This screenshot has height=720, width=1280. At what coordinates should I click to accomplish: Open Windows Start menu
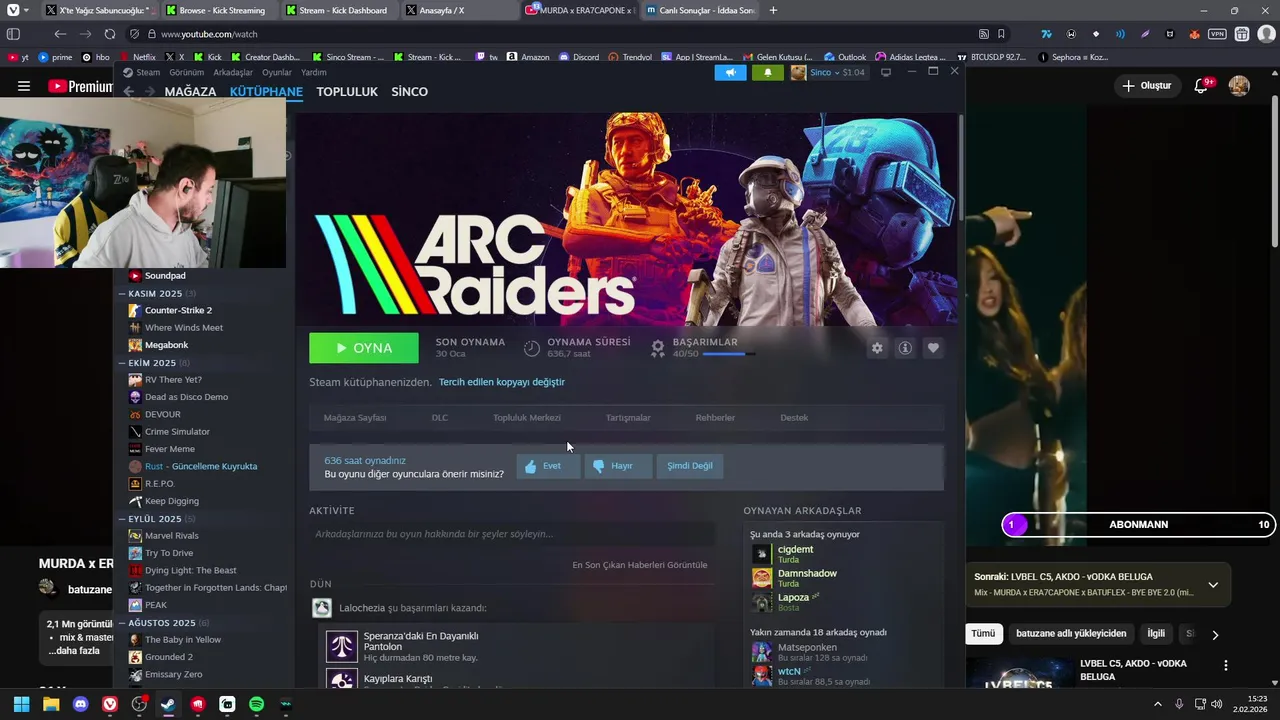tap(22, 704)
